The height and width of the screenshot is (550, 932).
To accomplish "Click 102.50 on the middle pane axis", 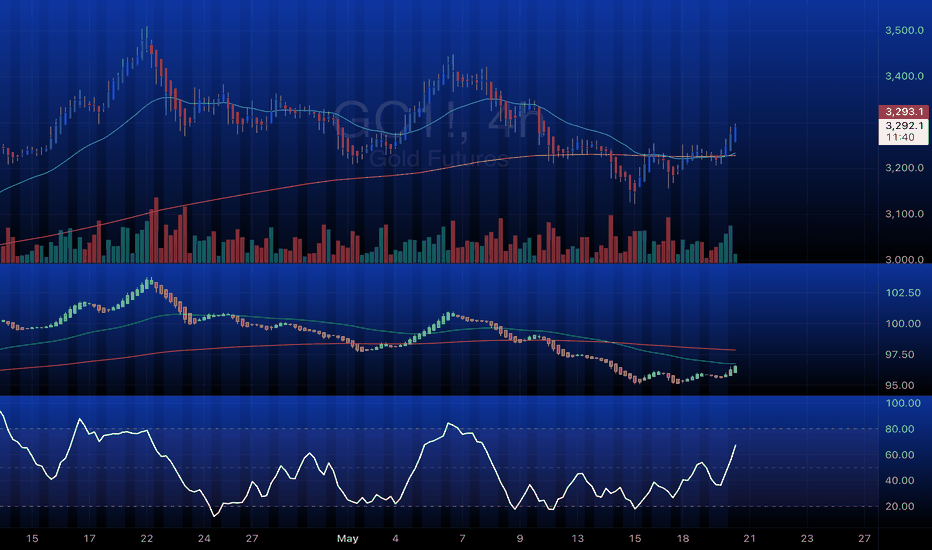I will pyautogui.click(x=903, y=293).
